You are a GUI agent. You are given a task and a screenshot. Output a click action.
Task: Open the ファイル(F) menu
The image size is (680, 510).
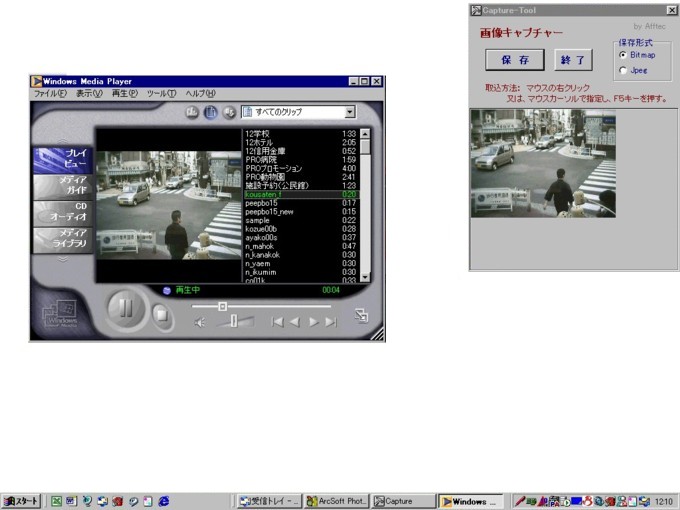click(50, 94)
